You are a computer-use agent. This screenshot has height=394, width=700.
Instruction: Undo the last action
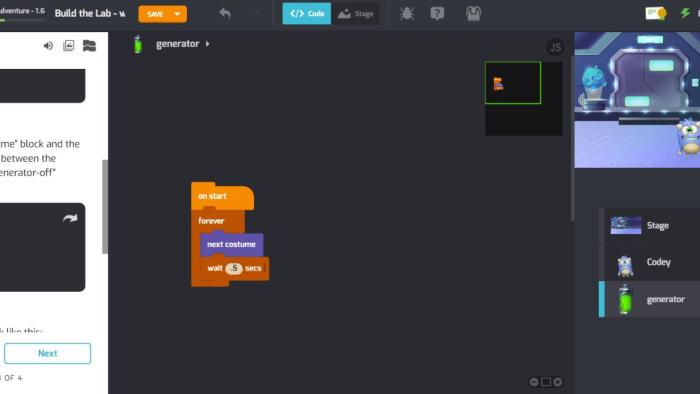click(x=225, y=14)
